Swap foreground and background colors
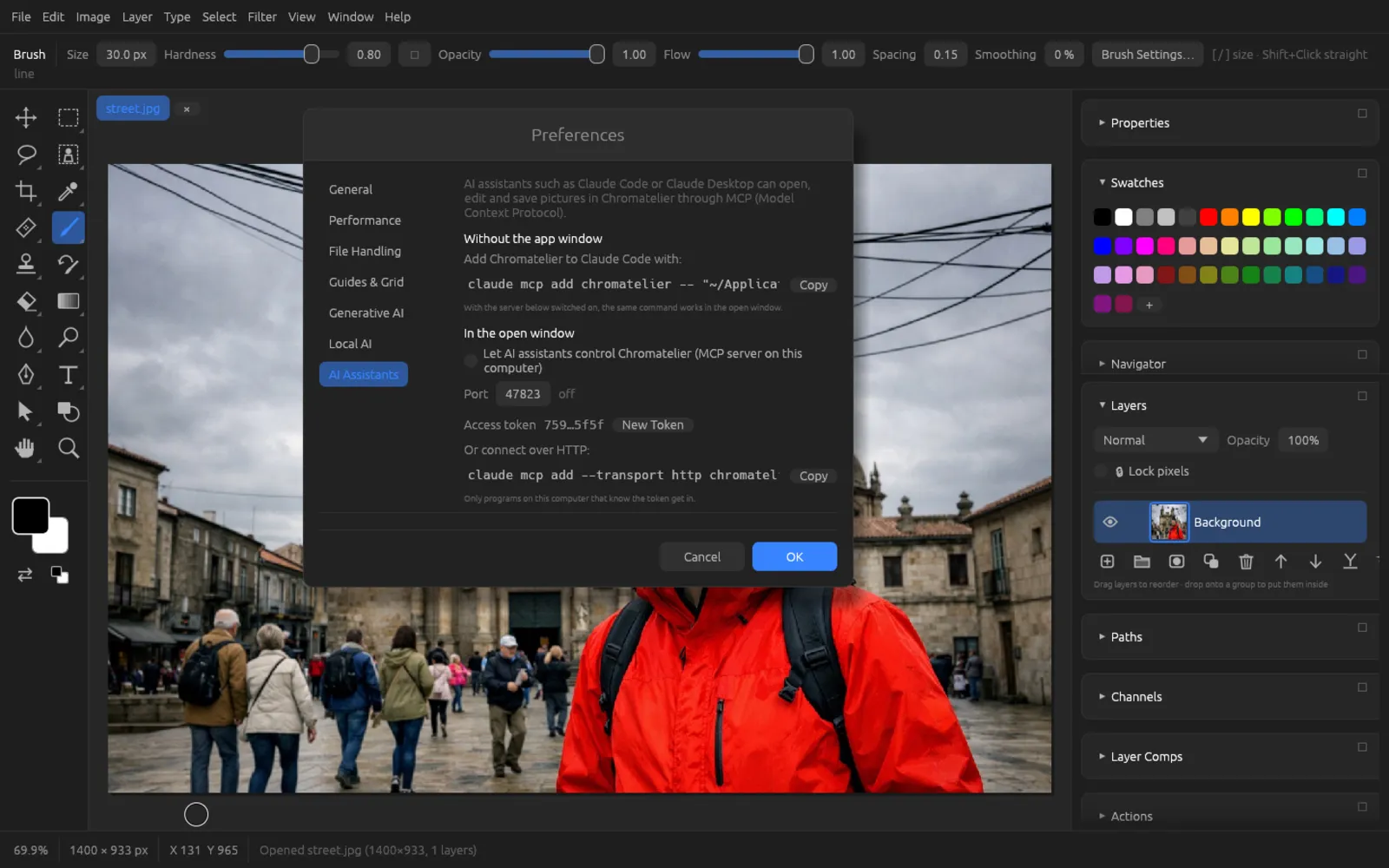1389x868 pixels. (x=25, y=575)
